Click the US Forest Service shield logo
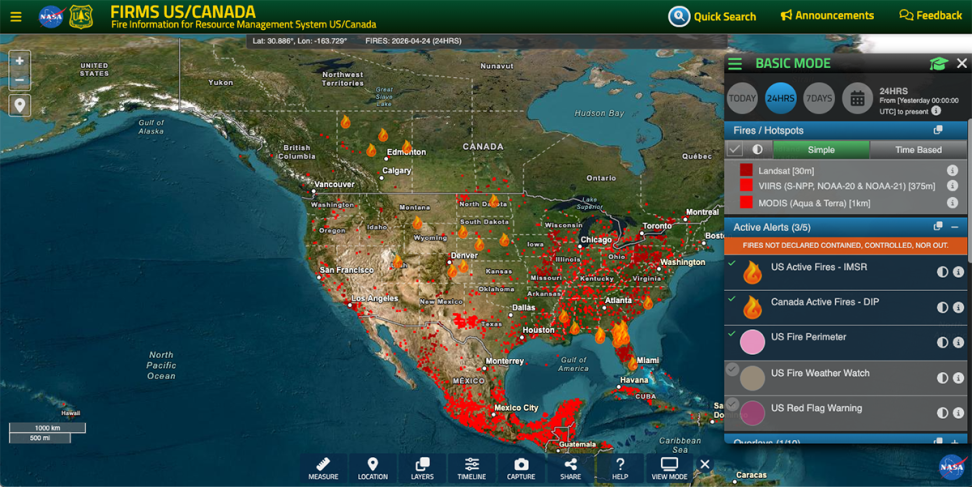972x487 pixels. [x=81, y=17]
